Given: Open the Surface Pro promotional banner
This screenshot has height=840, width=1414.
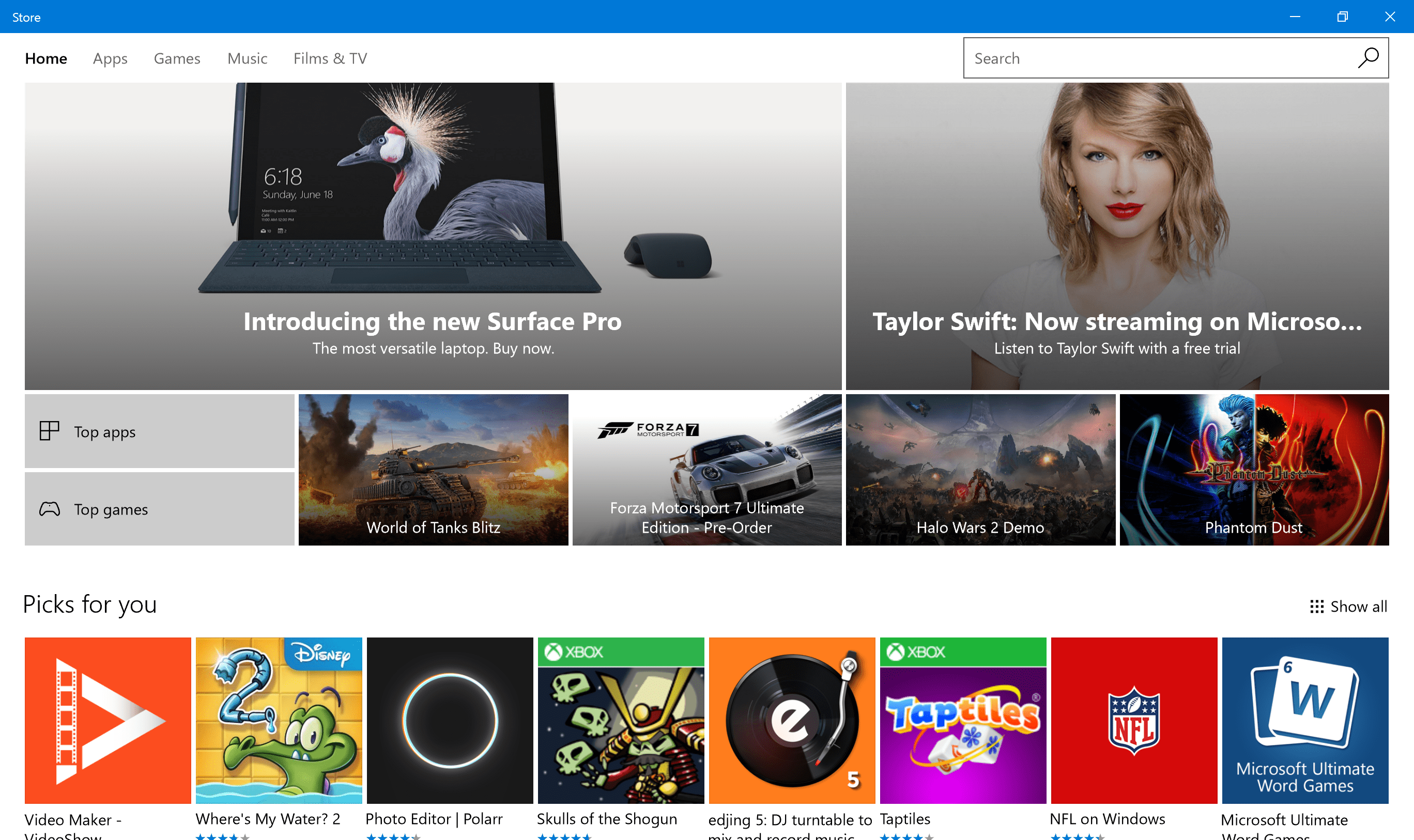Looking at the screenshot, I should (x=433, y=238).
